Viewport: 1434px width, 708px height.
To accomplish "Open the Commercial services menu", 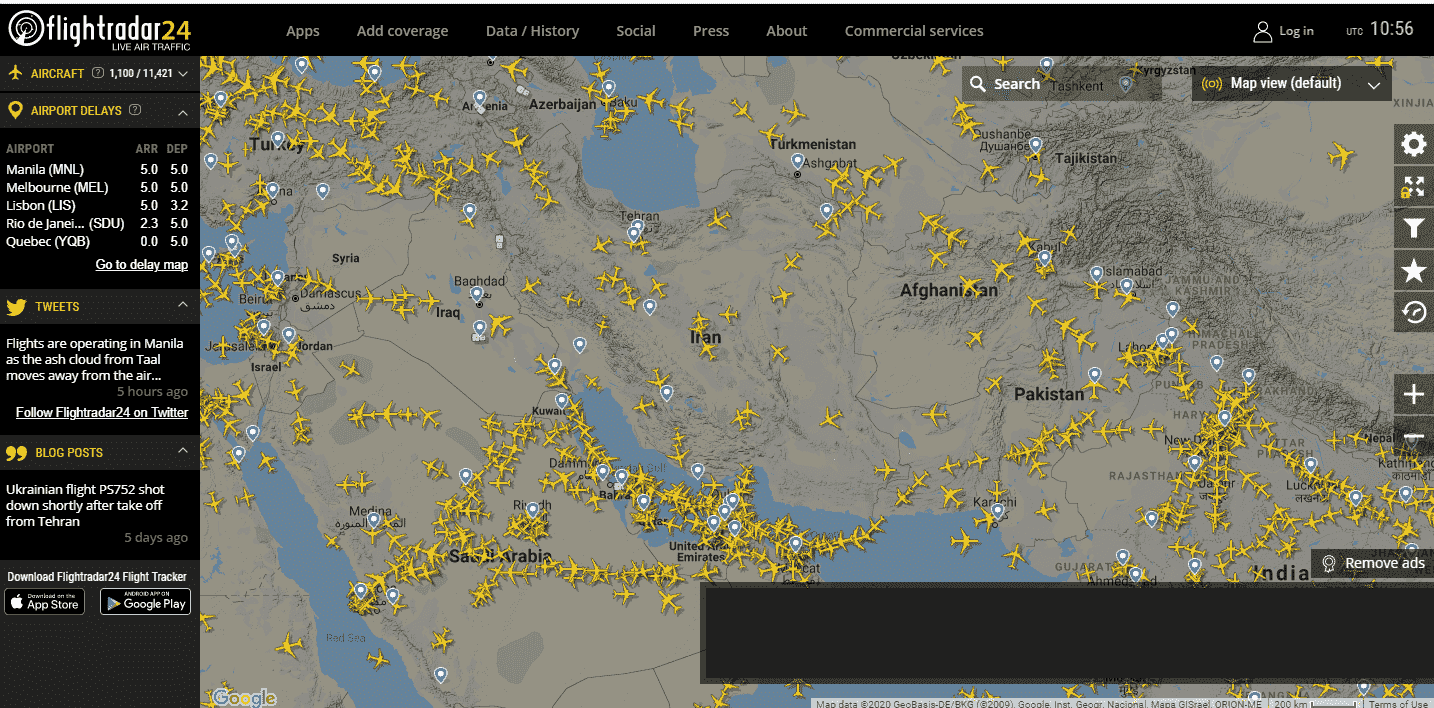I will (x=913, y=31).
